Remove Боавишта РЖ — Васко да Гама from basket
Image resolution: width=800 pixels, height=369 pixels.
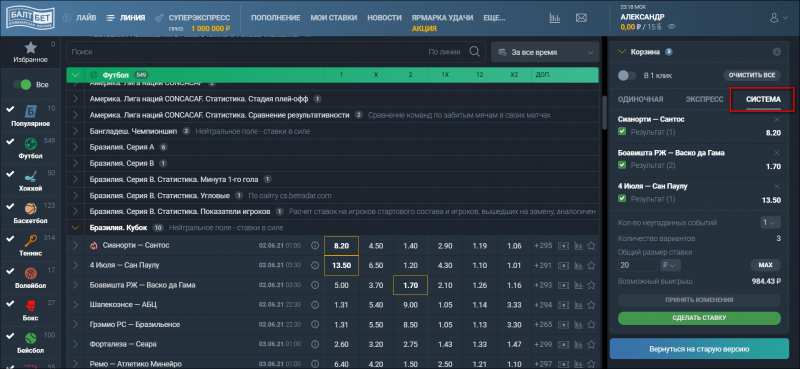click(x=777, y=153)
